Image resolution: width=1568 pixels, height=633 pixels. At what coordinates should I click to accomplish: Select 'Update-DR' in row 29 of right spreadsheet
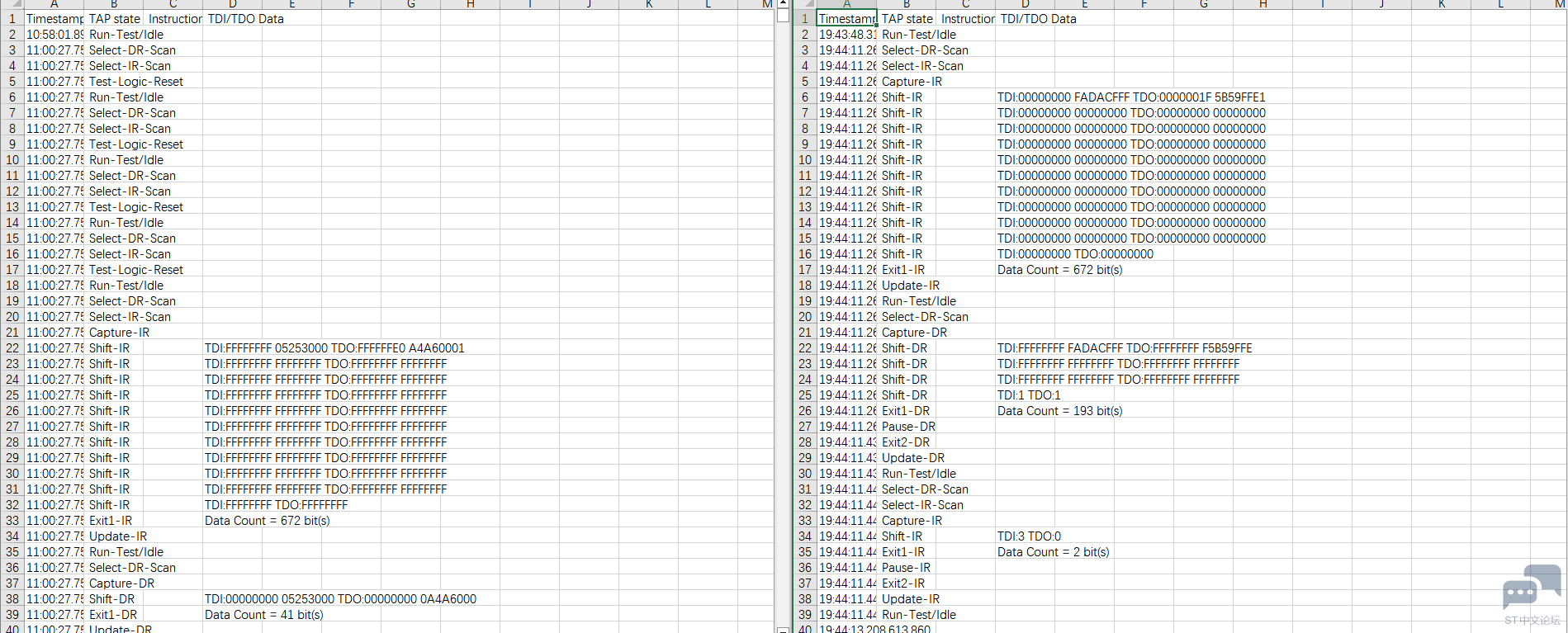(x=913, y=457)
